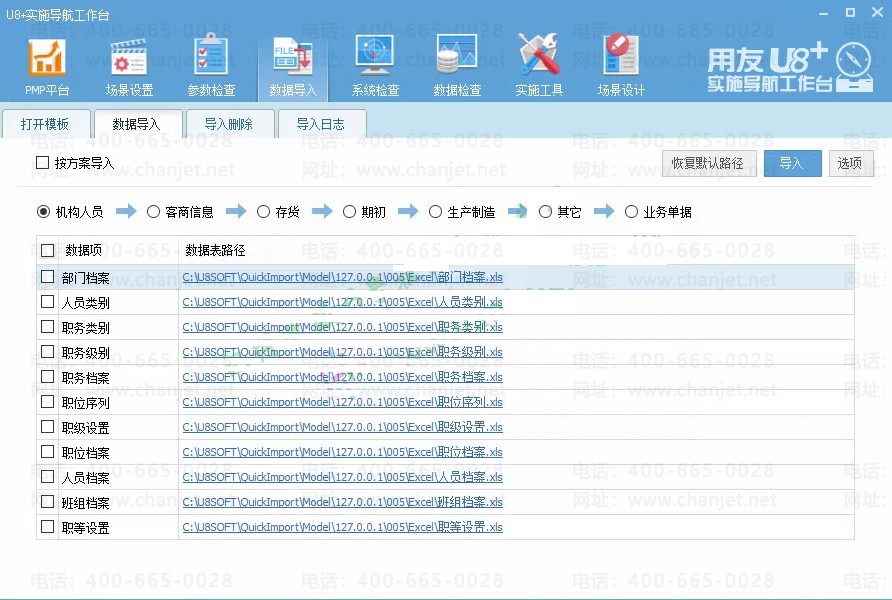Check the 人员档案 row checkbox
Screen dimensions: 892x600
[48, 477]
